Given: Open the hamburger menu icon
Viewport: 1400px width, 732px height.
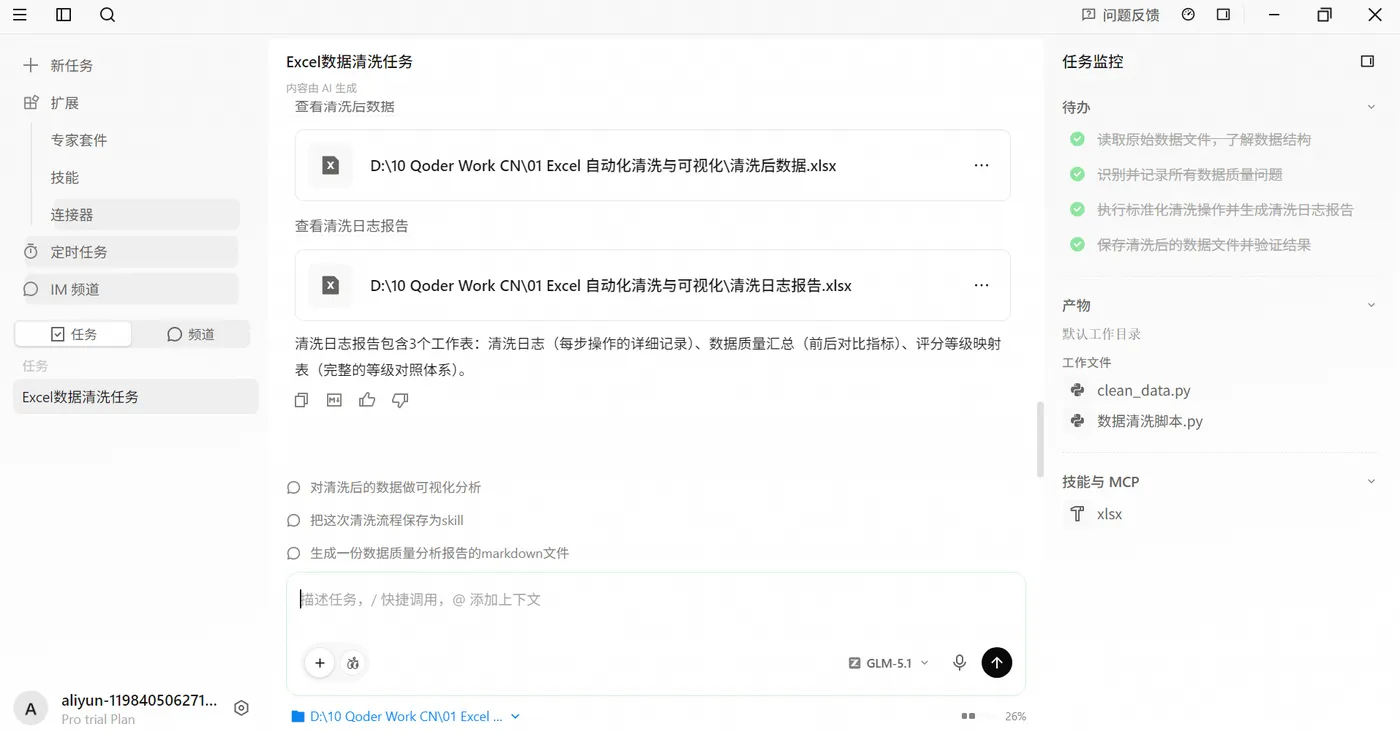Looking at the screenshot, I should point(20,15).
